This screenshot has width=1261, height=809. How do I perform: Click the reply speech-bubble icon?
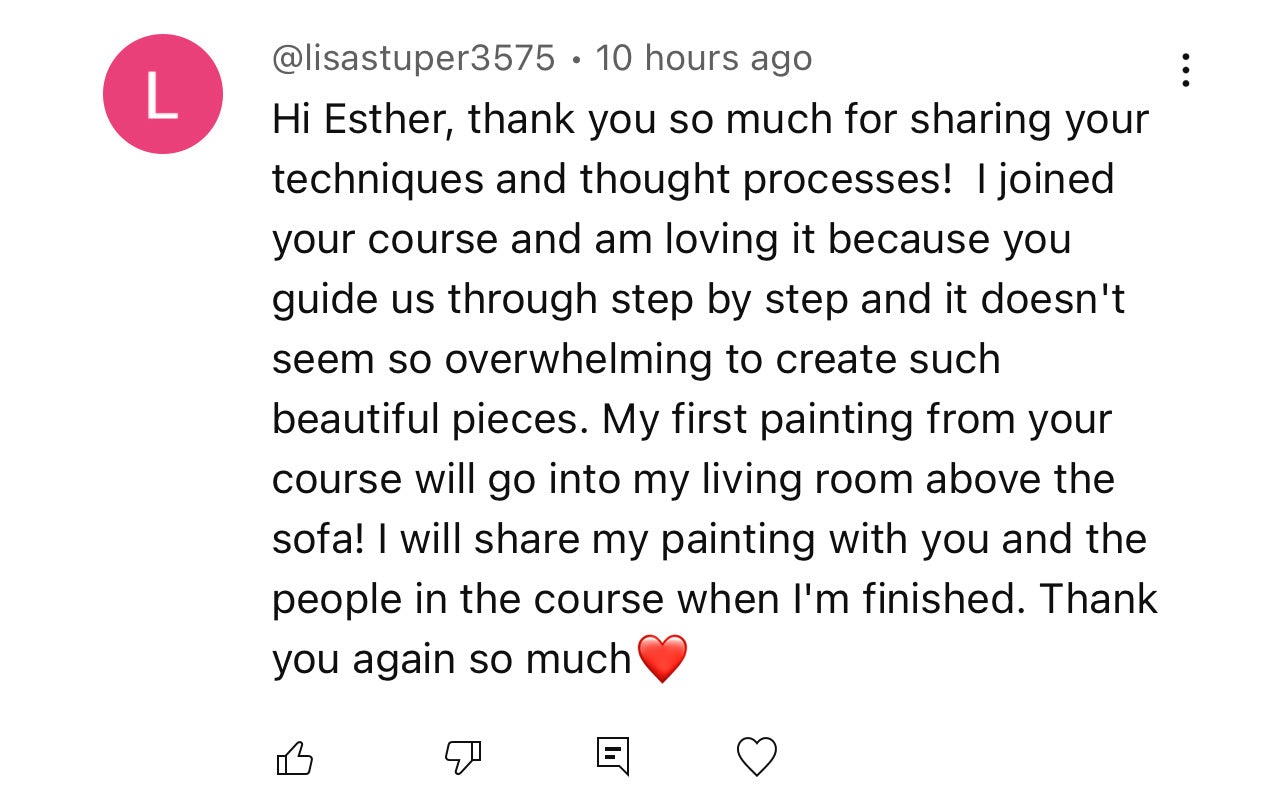(612, 757)
